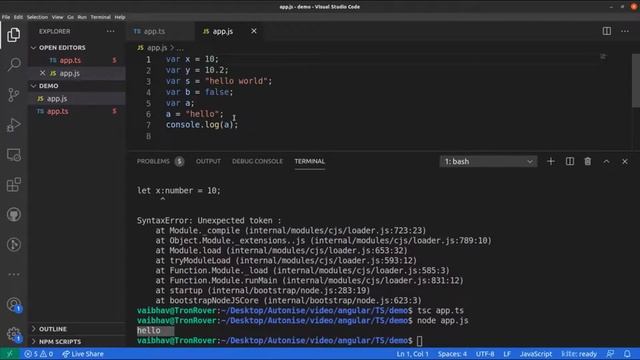Split the editor to the right
Image resolution: width=640 pixels, height=360 pixels.
[x=607, y=31]
